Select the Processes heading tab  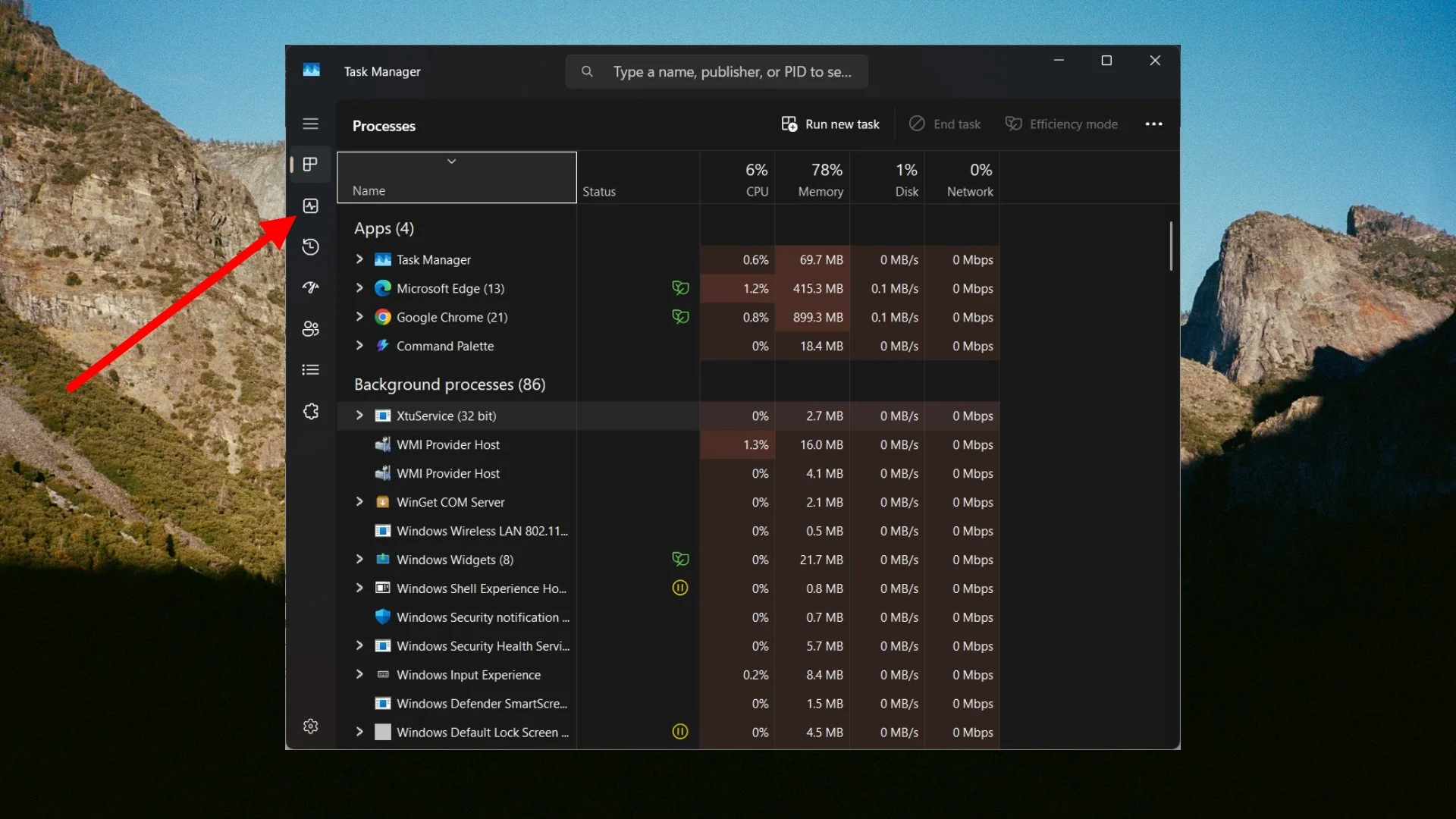(384, 126)
